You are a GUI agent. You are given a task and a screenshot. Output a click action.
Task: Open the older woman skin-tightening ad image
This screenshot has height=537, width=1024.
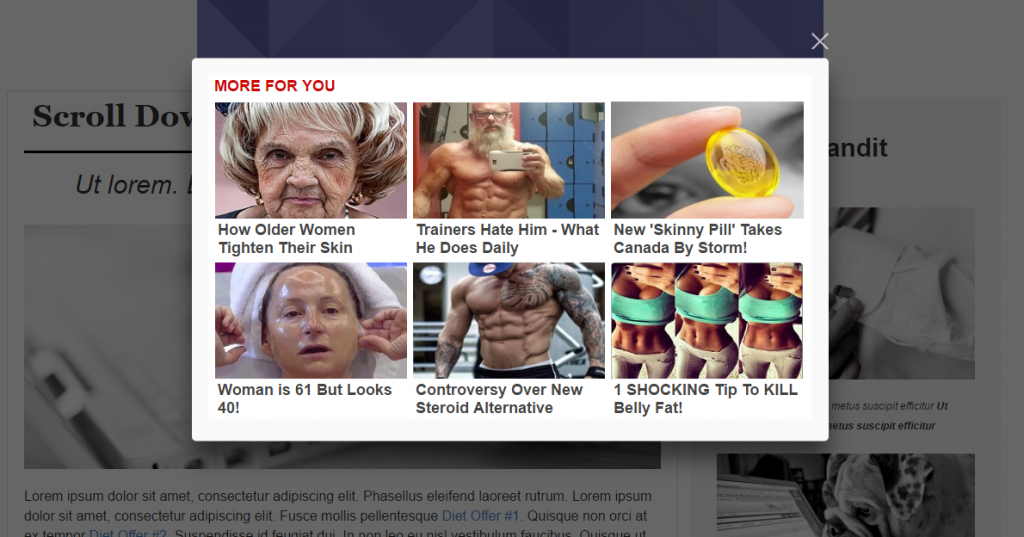[x=311, y=160]
